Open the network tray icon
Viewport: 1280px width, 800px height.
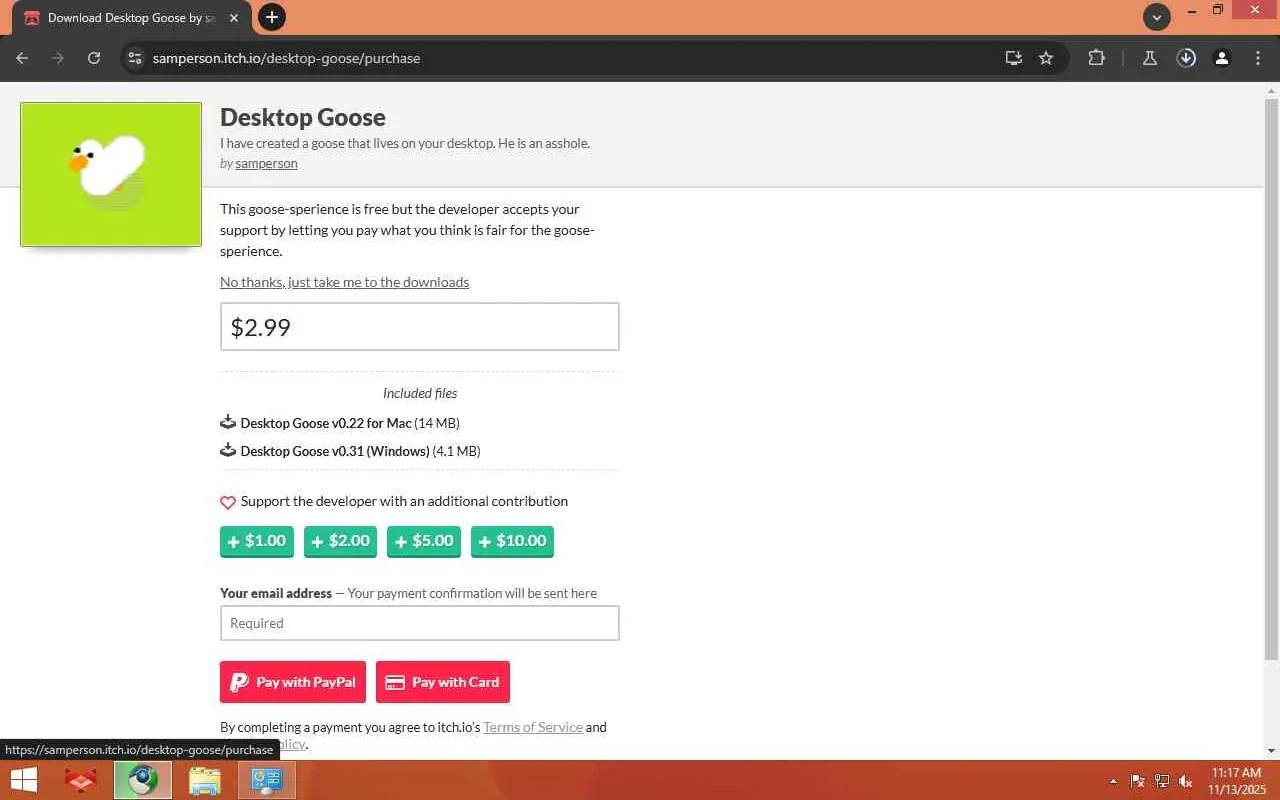tap(1162, 781)
